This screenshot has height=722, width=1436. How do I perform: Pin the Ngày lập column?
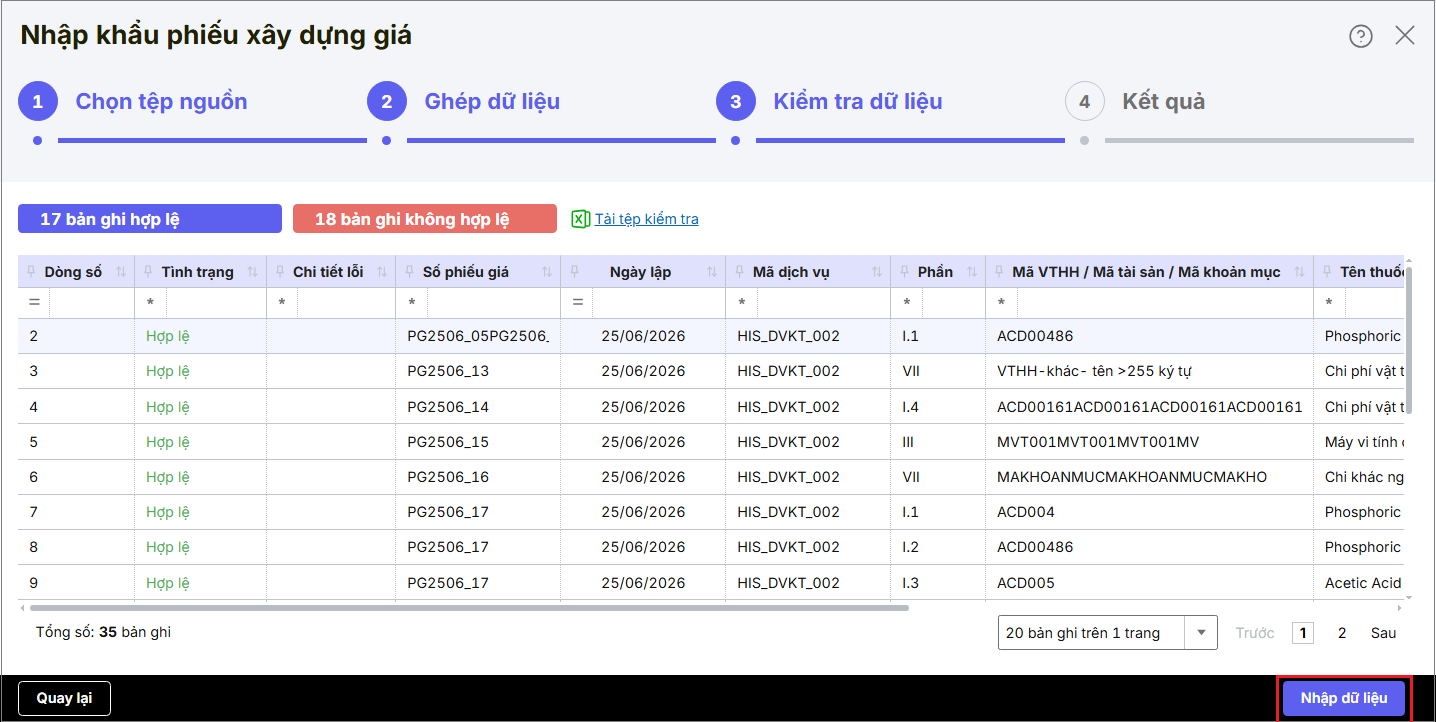(x=574, y=272)
